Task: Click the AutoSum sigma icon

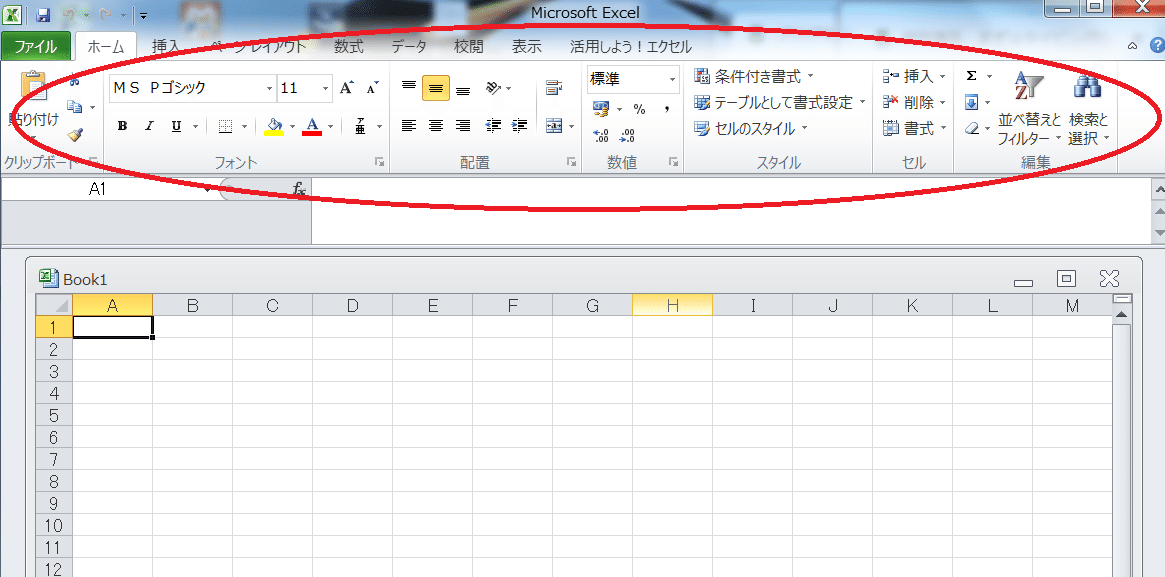Action: [x=971, y=76]
